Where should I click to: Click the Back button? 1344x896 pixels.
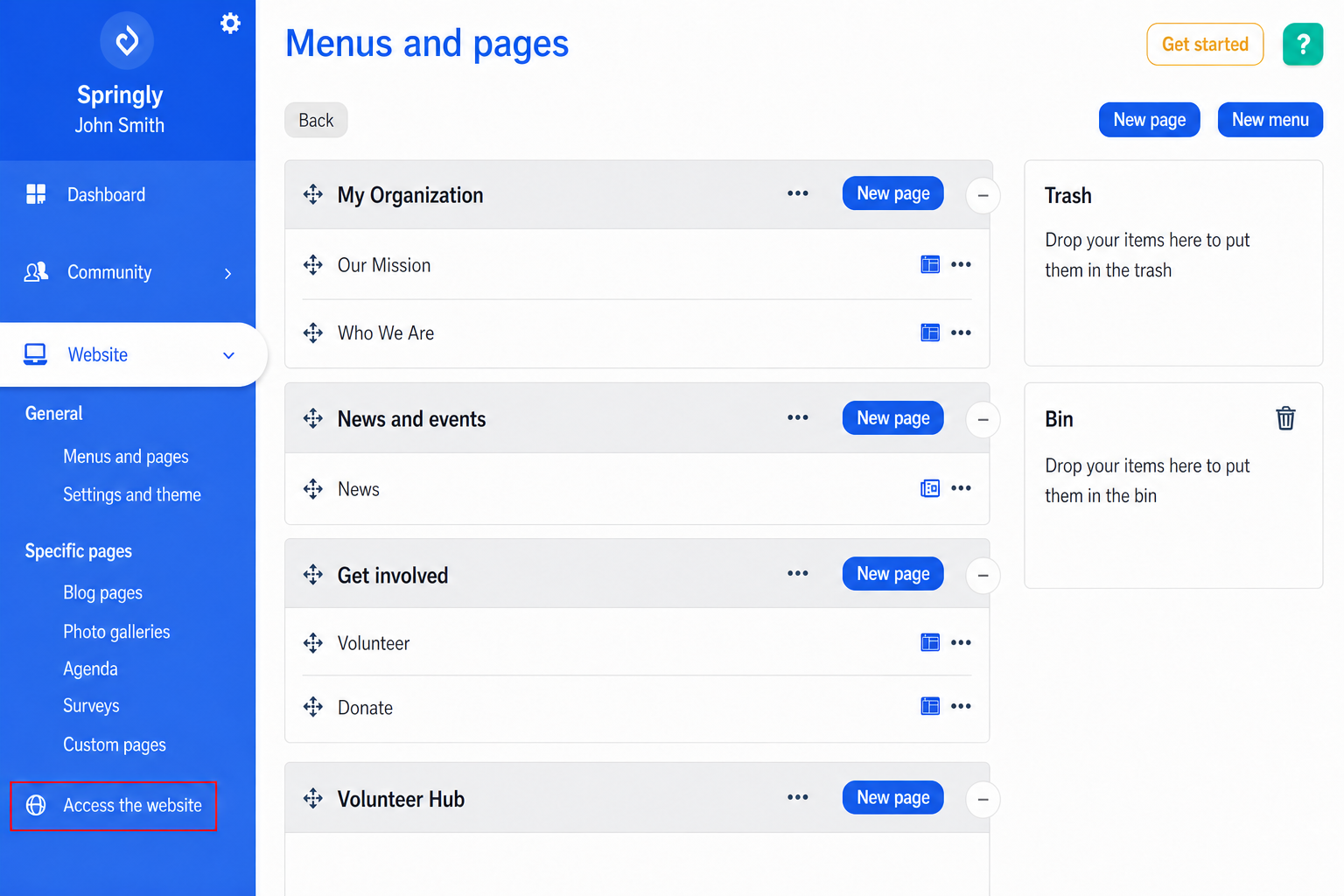pos(316,120)
